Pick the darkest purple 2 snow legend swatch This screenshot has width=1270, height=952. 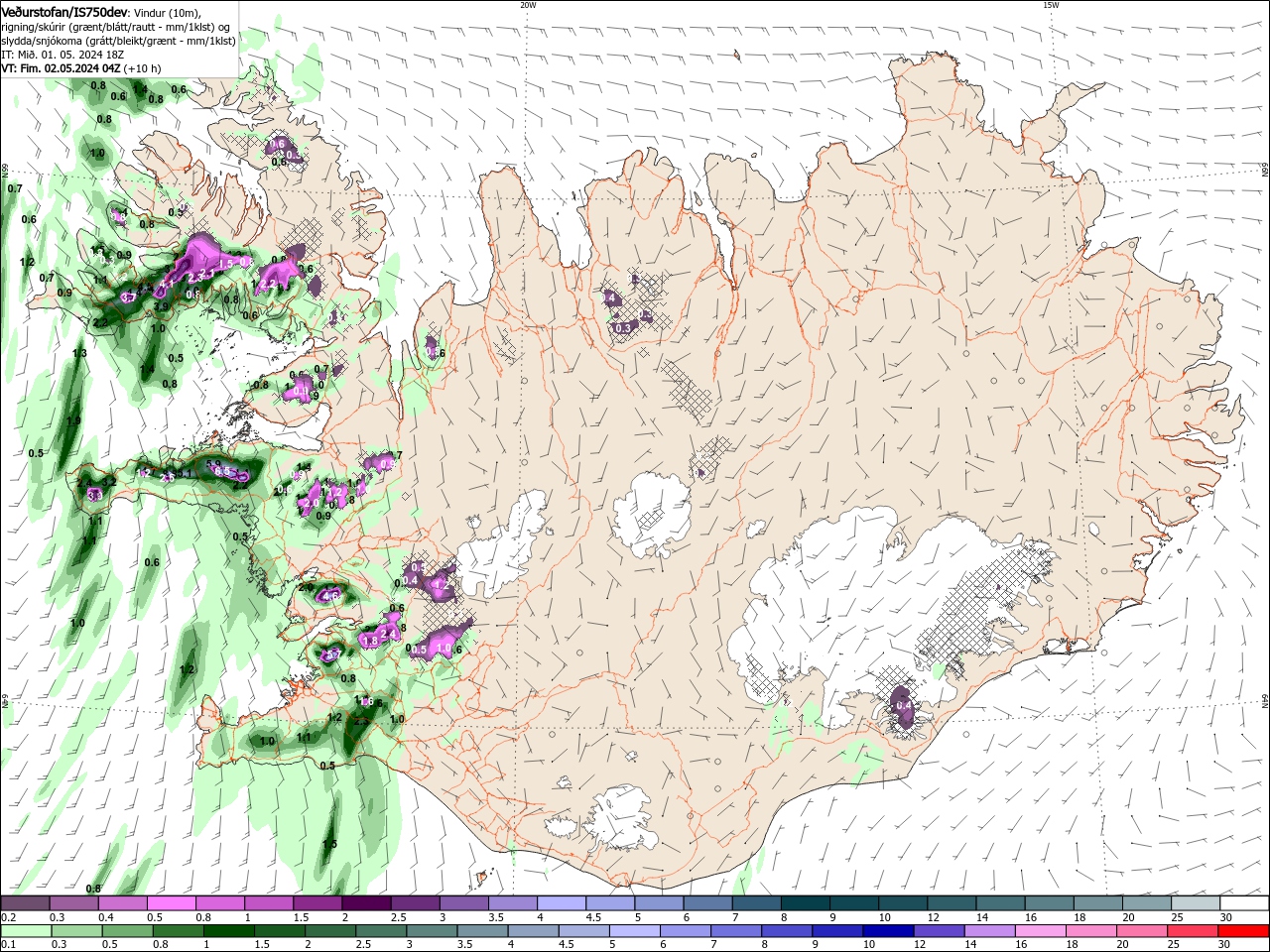pos(366,903)
